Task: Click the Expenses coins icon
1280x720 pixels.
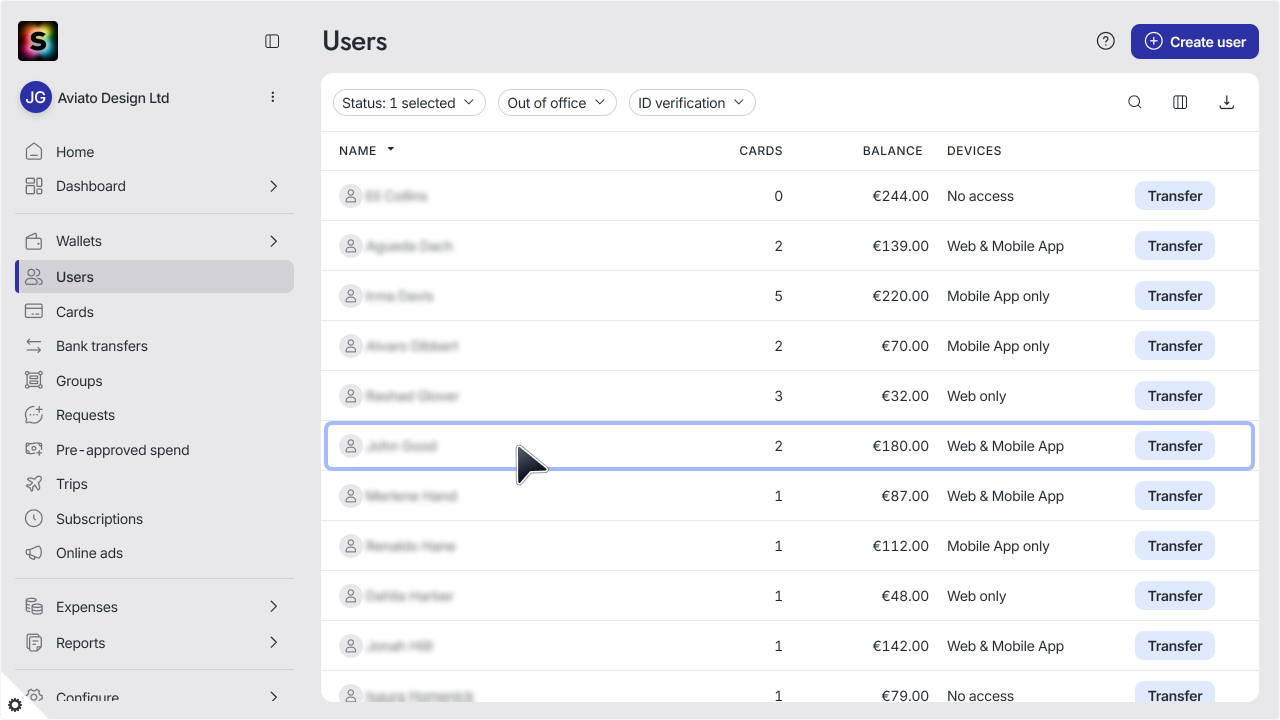Action: click(34, 607)
